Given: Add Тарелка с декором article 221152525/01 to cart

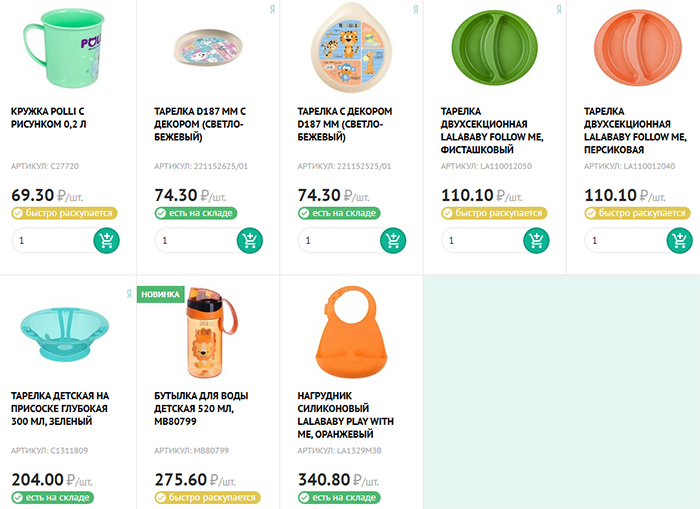Looking at the screenshot, I should point(393,241).
